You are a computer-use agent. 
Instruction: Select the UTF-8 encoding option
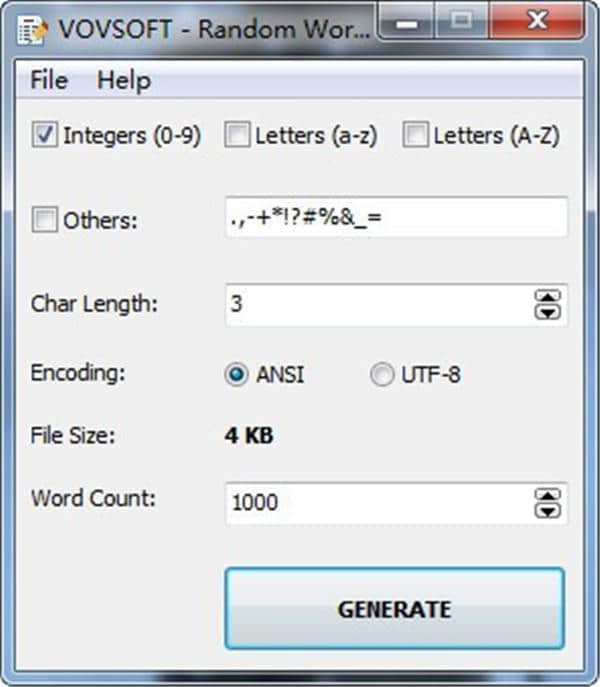[x=382, y=374]
